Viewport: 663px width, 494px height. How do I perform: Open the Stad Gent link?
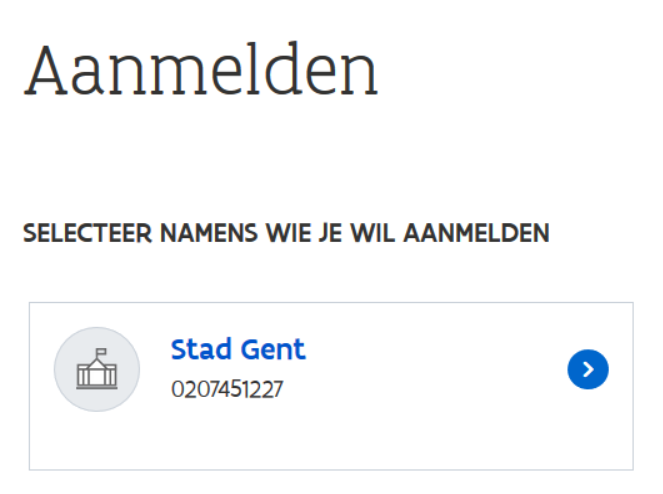238,349
